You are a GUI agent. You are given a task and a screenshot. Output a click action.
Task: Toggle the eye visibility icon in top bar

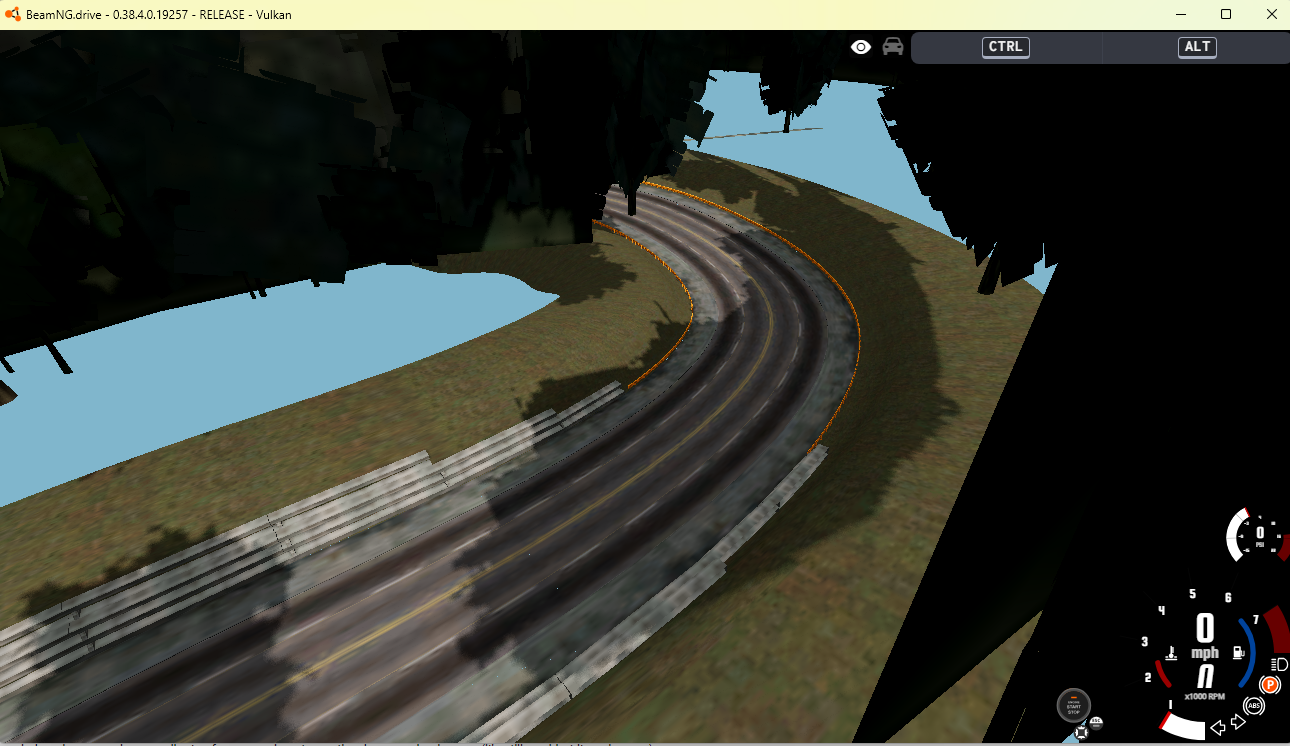coord(861,47)
